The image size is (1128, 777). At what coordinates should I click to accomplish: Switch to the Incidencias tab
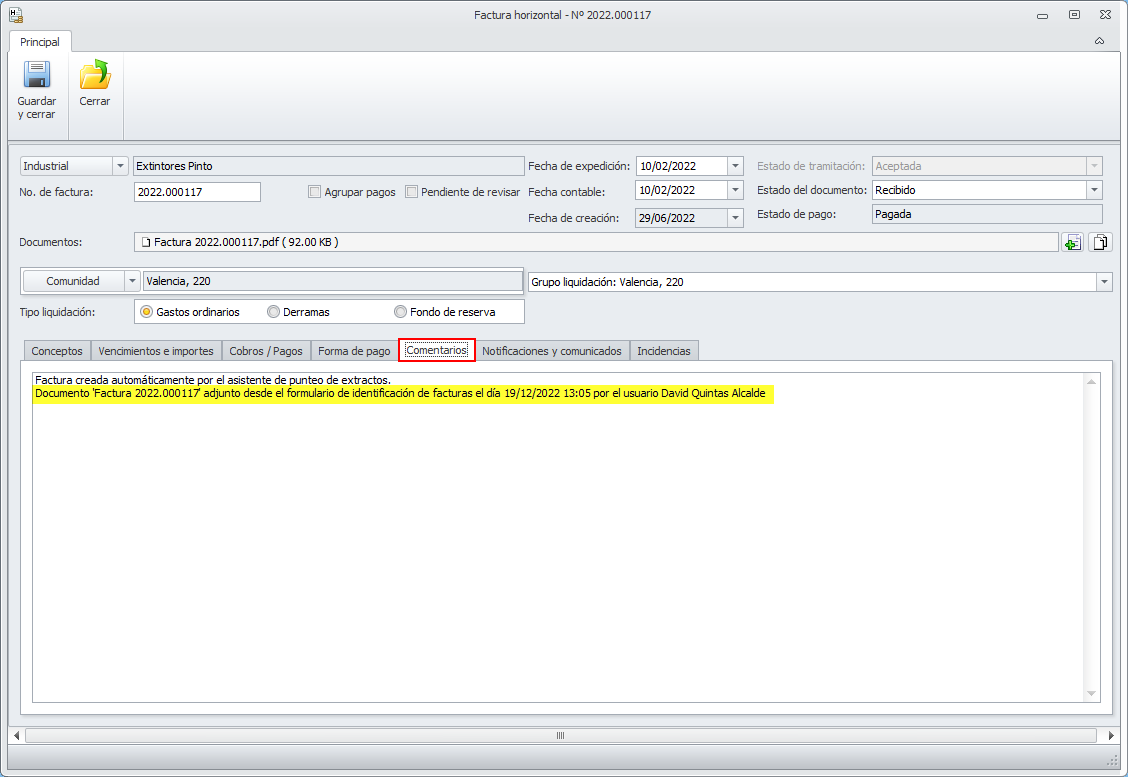[x=663, y=351]
